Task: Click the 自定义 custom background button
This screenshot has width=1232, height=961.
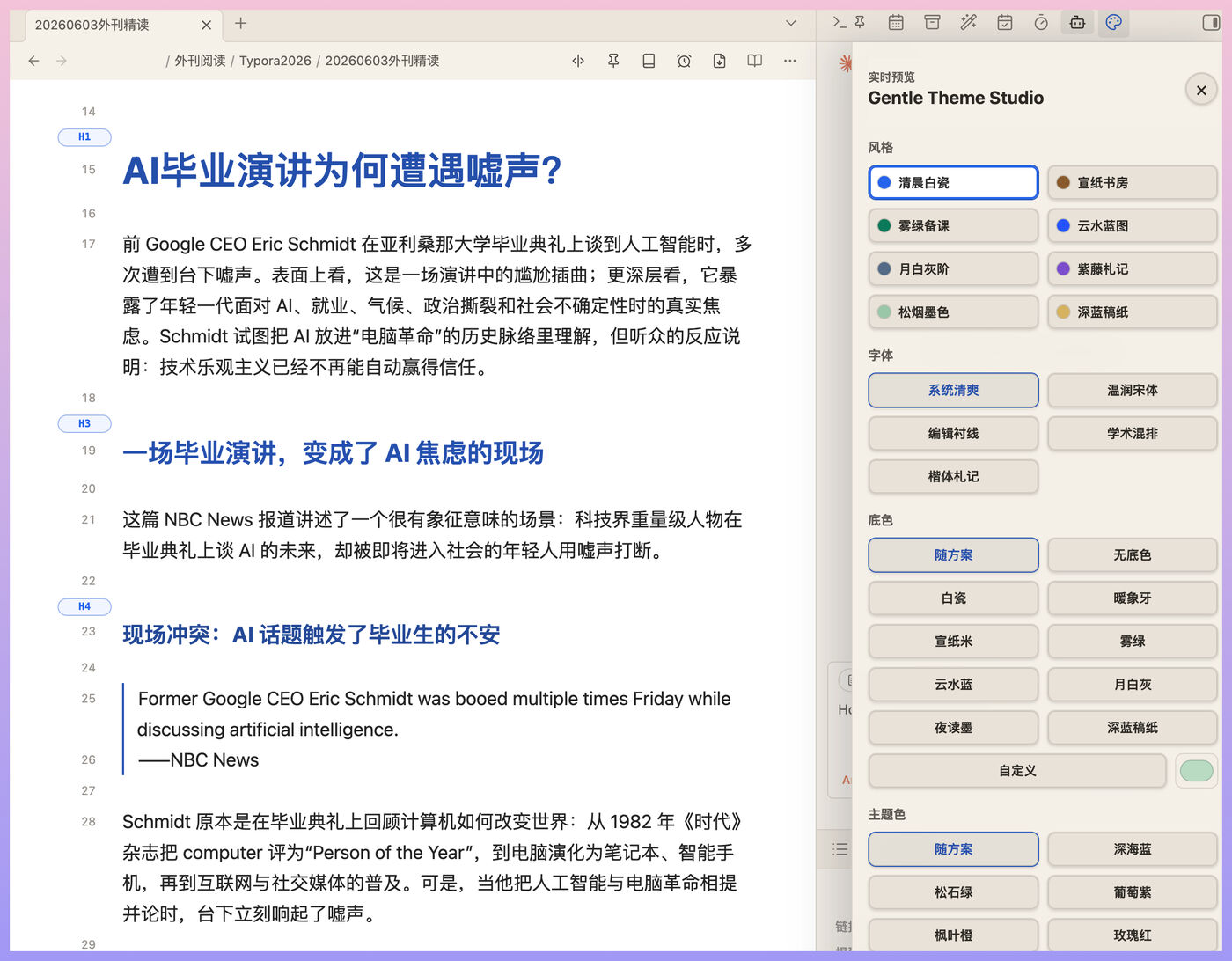Action: tap(1017, 771)
